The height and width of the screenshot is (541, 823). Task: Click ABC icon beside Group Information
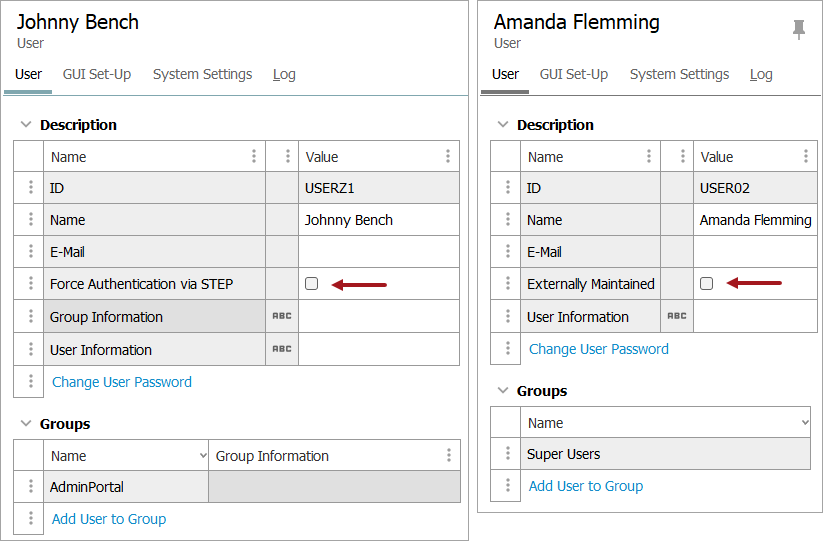pos(282,316)
